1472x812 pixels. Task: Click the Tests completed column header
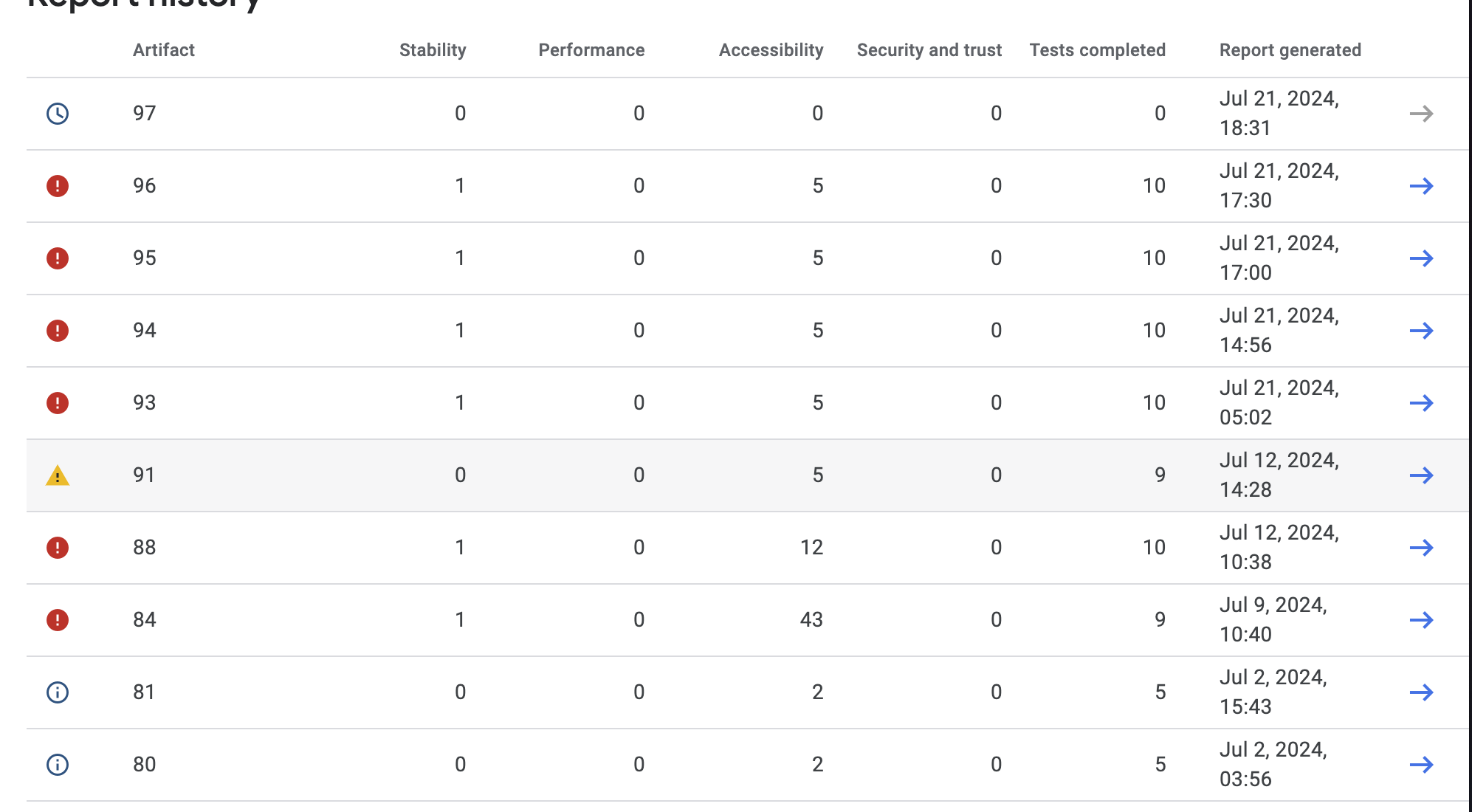point(1097,50)
